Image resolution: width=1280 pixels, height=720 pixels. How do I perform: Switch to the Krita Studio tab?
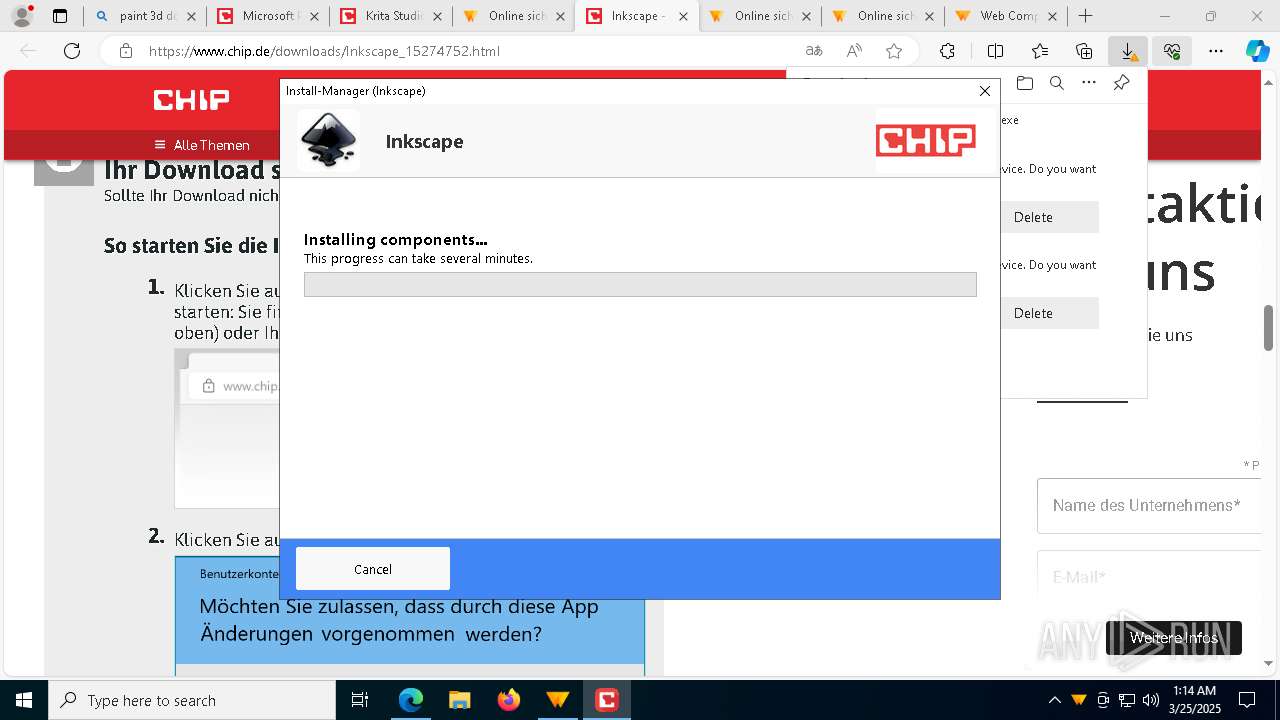coord(391,16)
